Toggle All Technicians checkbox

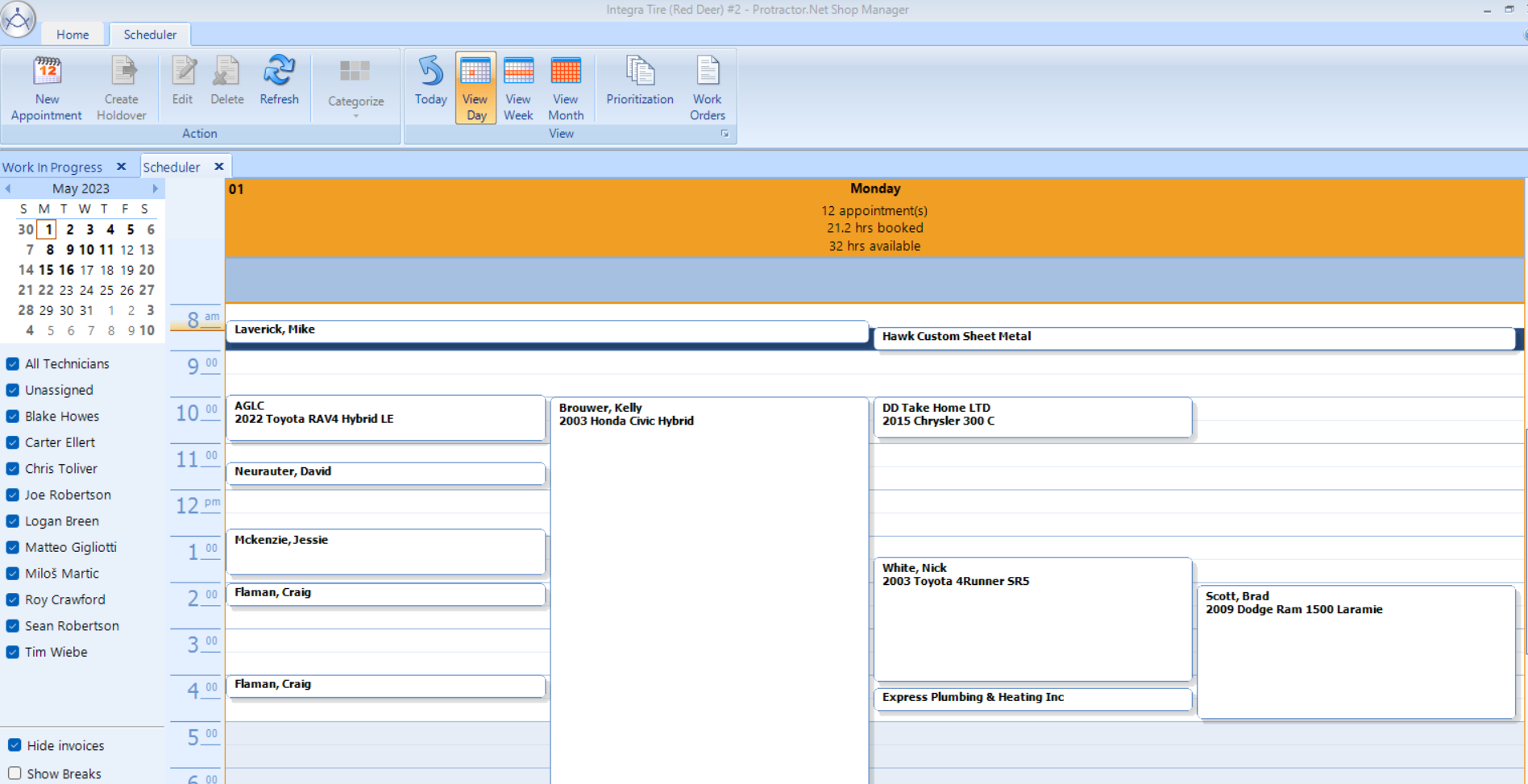(x=13, y=364)
